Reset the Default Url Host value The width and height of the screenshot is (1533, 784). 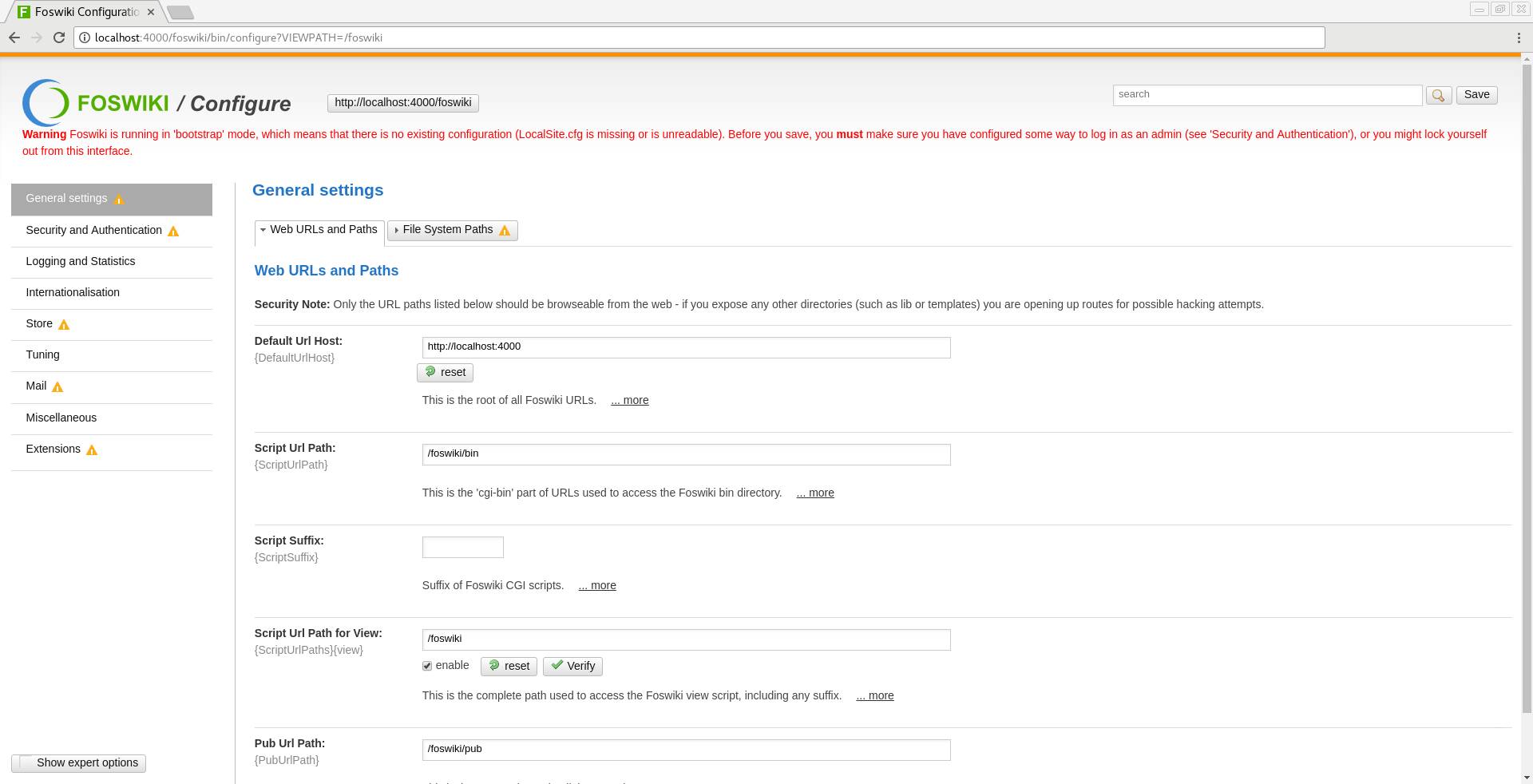pos(445,373)
